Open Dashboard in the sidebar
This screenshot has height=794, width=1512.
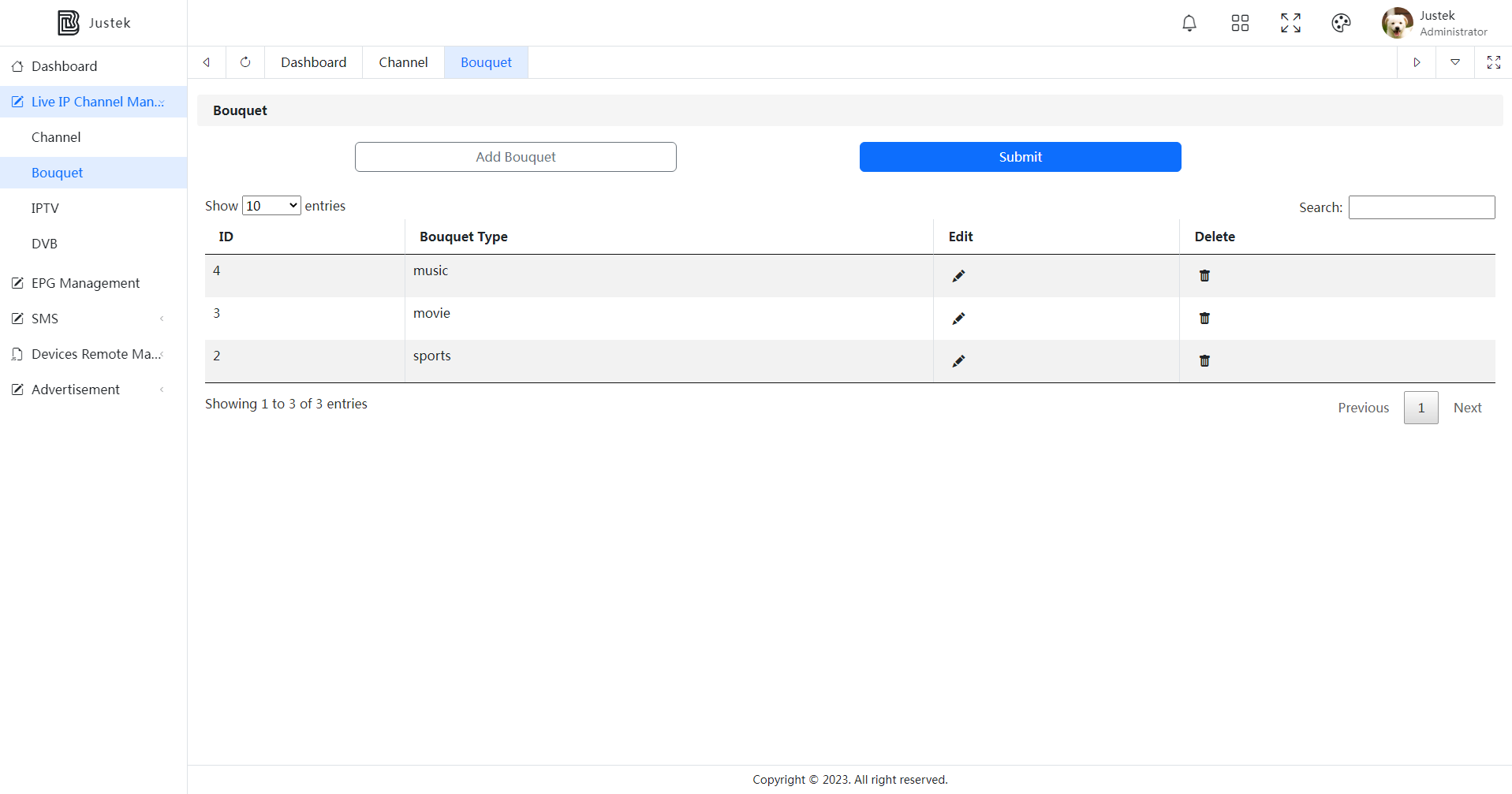93,66
